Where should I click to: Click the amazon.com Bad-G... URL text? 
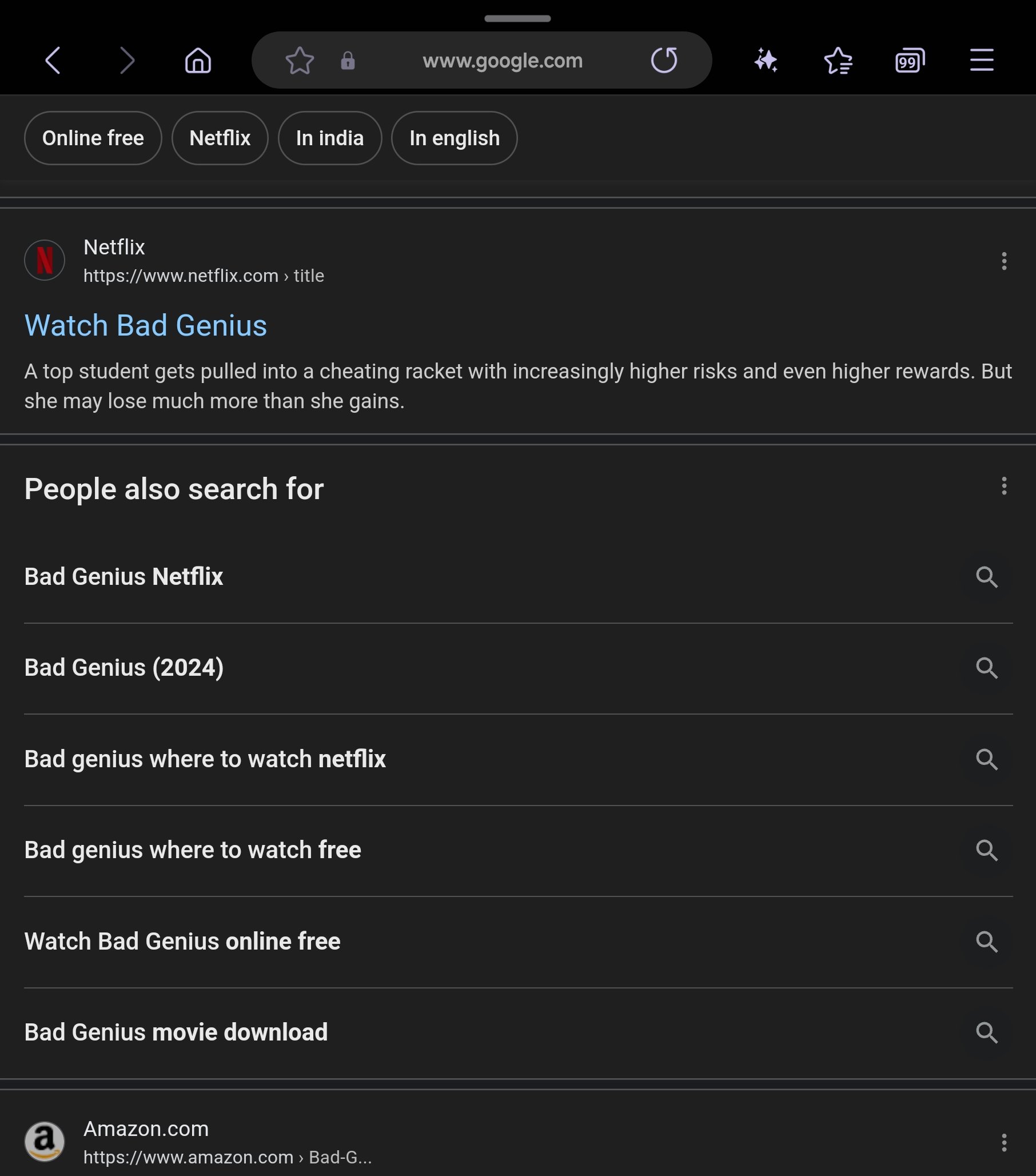tap(228, 1157)
